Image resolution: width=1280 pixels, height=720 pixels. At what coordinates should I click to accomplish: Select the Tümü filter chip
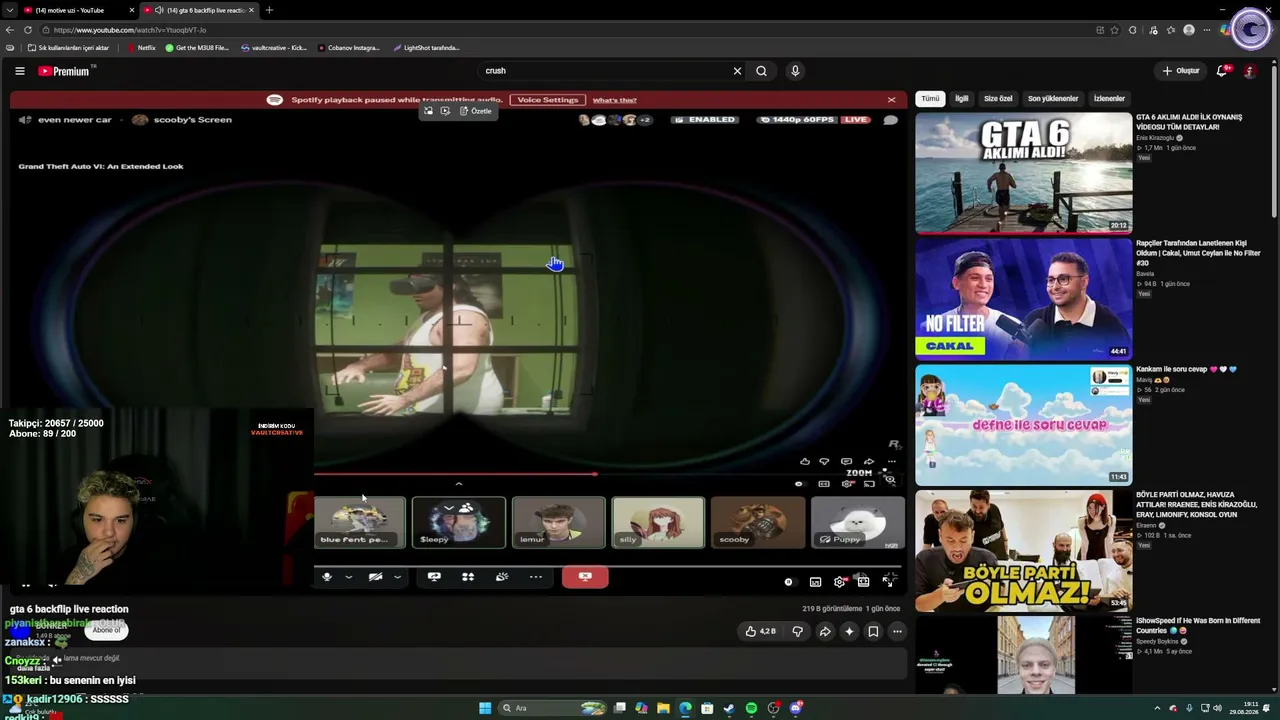pos(930,99)
